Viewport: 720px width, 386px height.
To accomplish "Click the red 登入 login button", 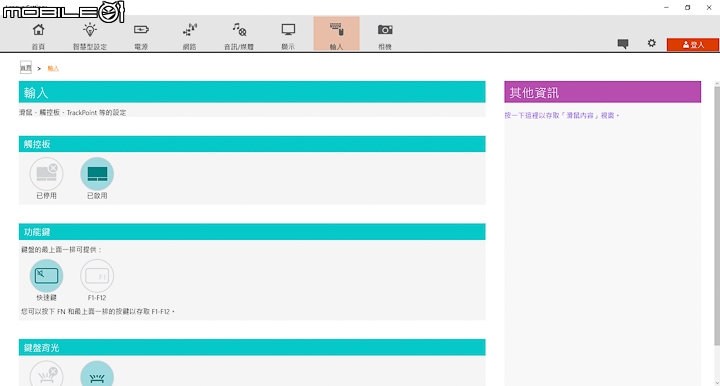I will coord(692,45).
